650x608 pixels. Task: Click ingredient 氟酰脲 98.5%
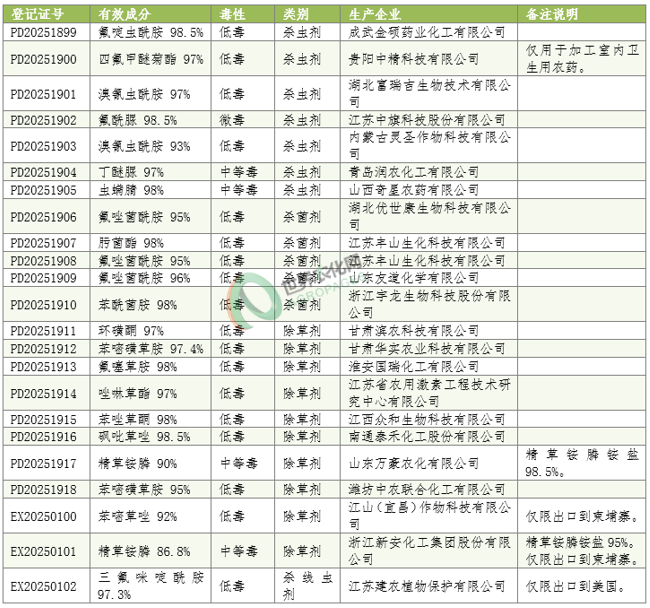click(138, 120)
